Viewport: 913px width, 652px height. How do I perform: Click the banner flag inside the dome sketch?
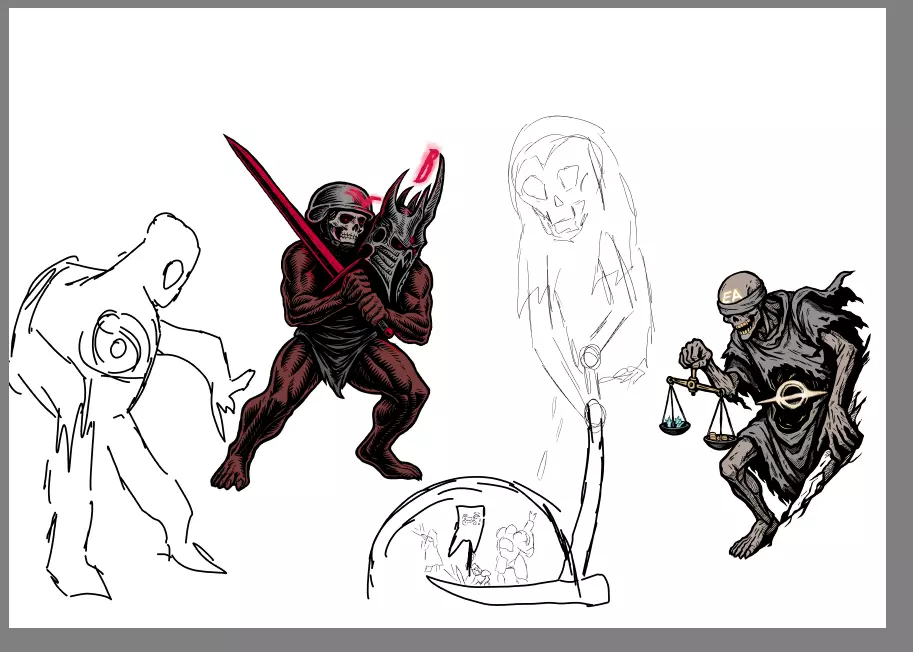click(467, 529)
